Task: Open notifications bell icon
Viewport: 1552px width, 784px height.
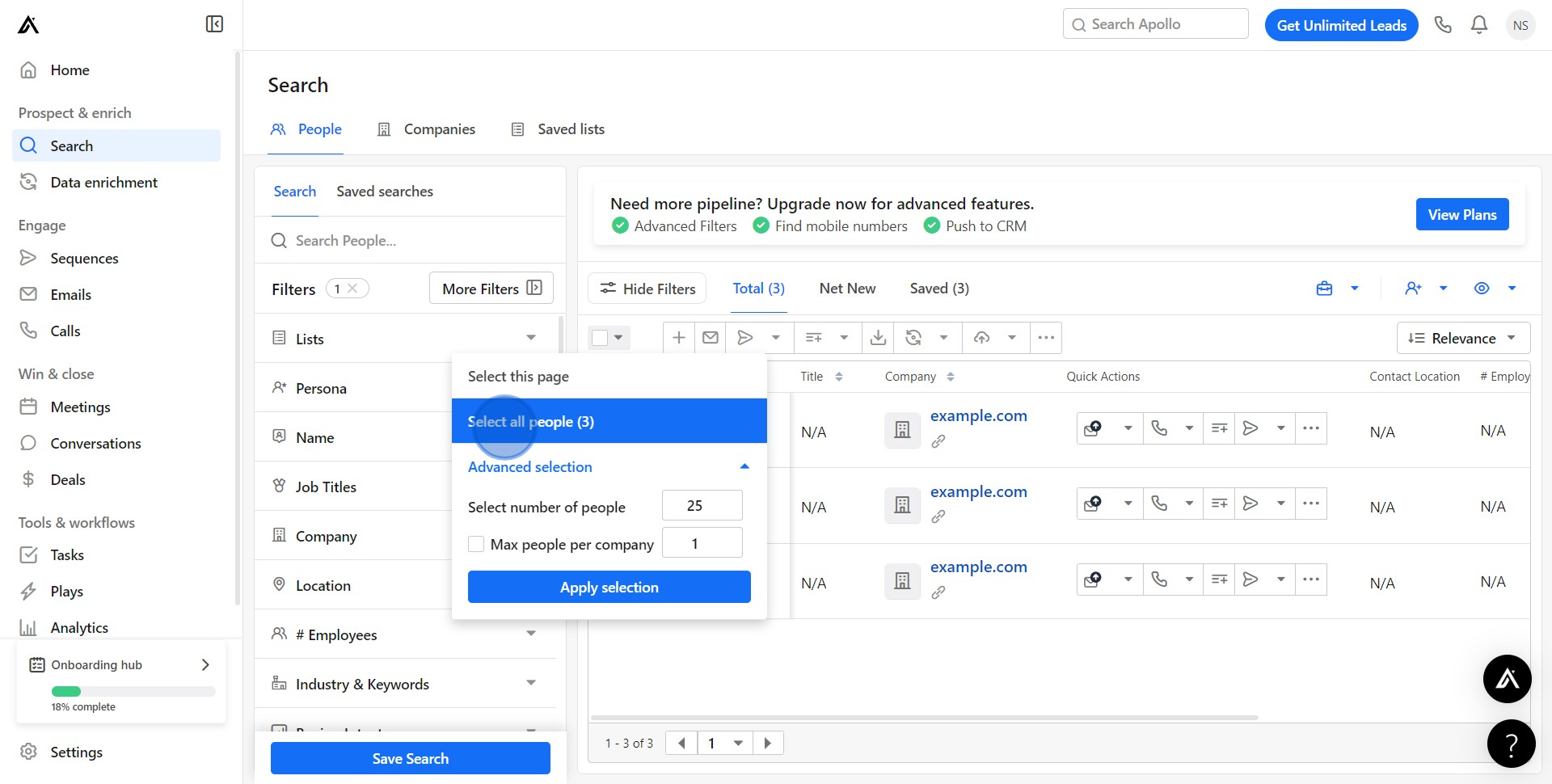Action: pos(1479,25)
